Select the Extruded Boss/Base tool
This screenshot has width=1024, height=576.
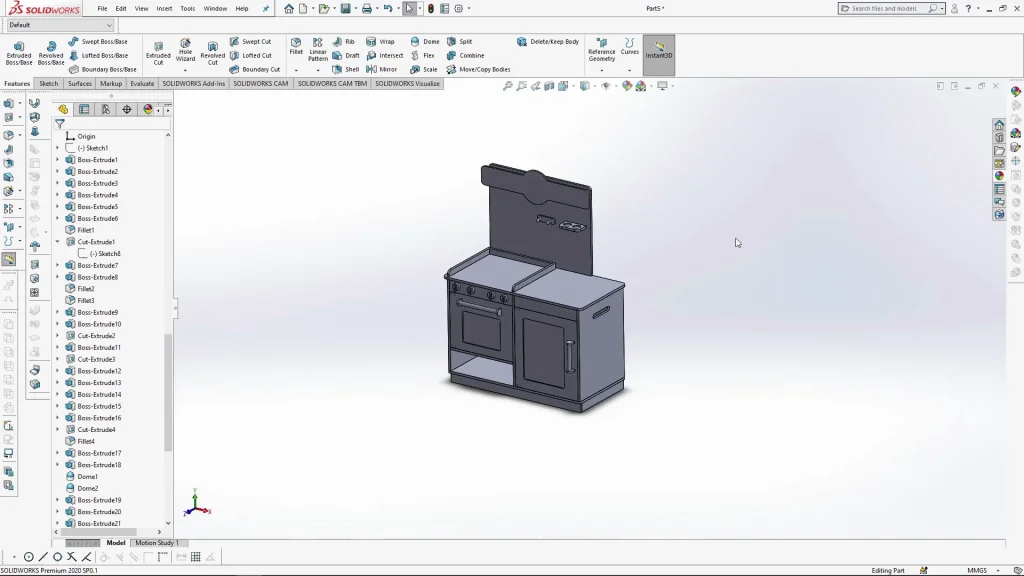point(18,52)
